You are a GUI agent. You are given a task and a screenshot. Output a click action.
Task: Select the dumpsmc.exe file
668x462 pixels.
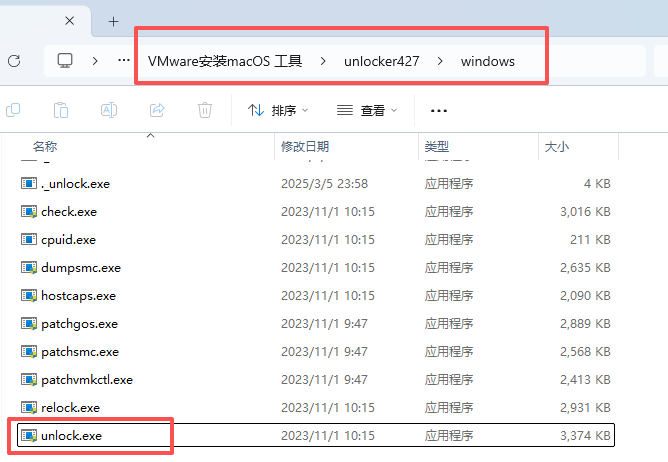(81, 268)
